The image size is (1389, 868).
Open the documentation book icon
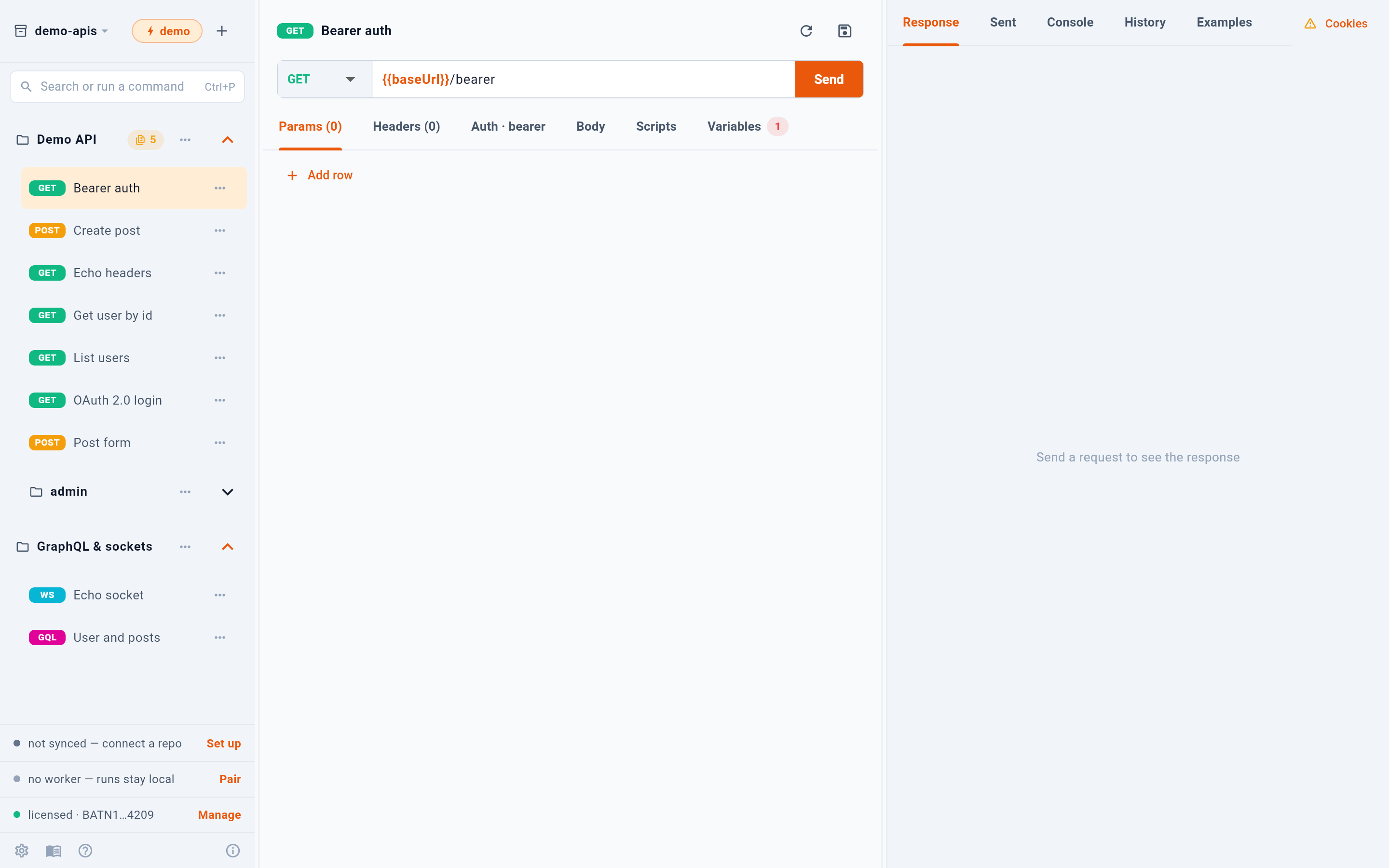pyautogui.click(x=54, y=850)
